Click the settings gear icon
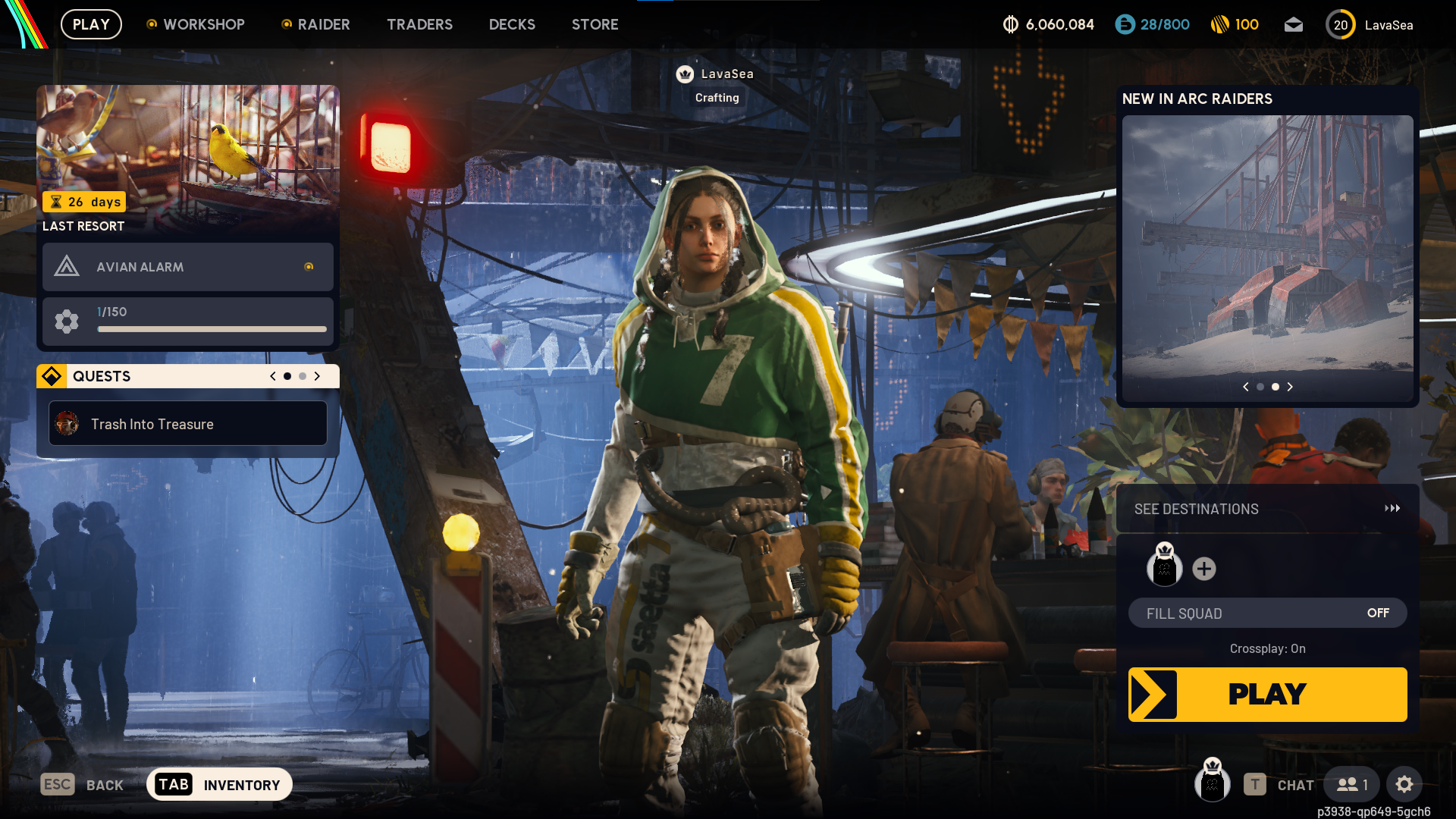 1404,784
